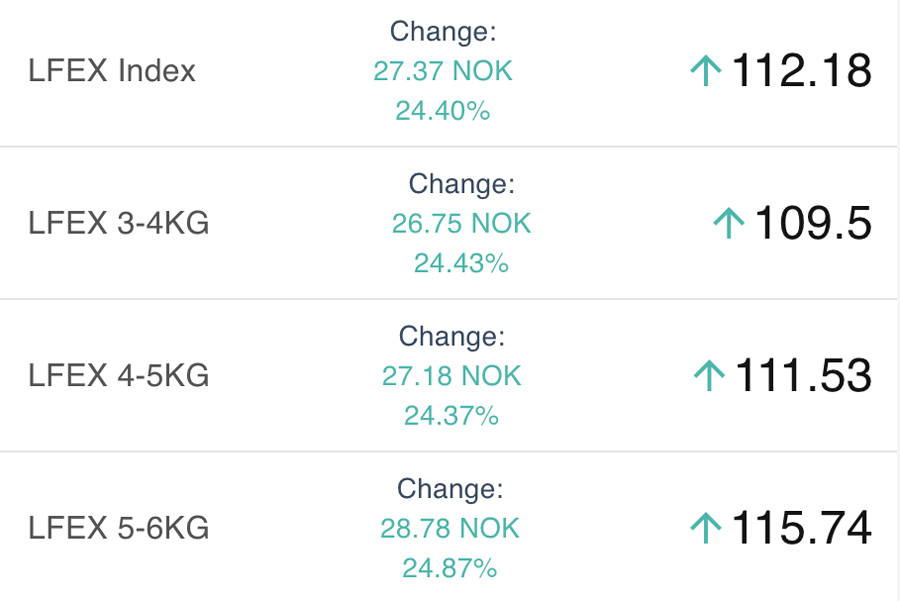Screen dimensions: 900x601
Task: Click the 26.75 NOK change value
Action: click(461, 223)
